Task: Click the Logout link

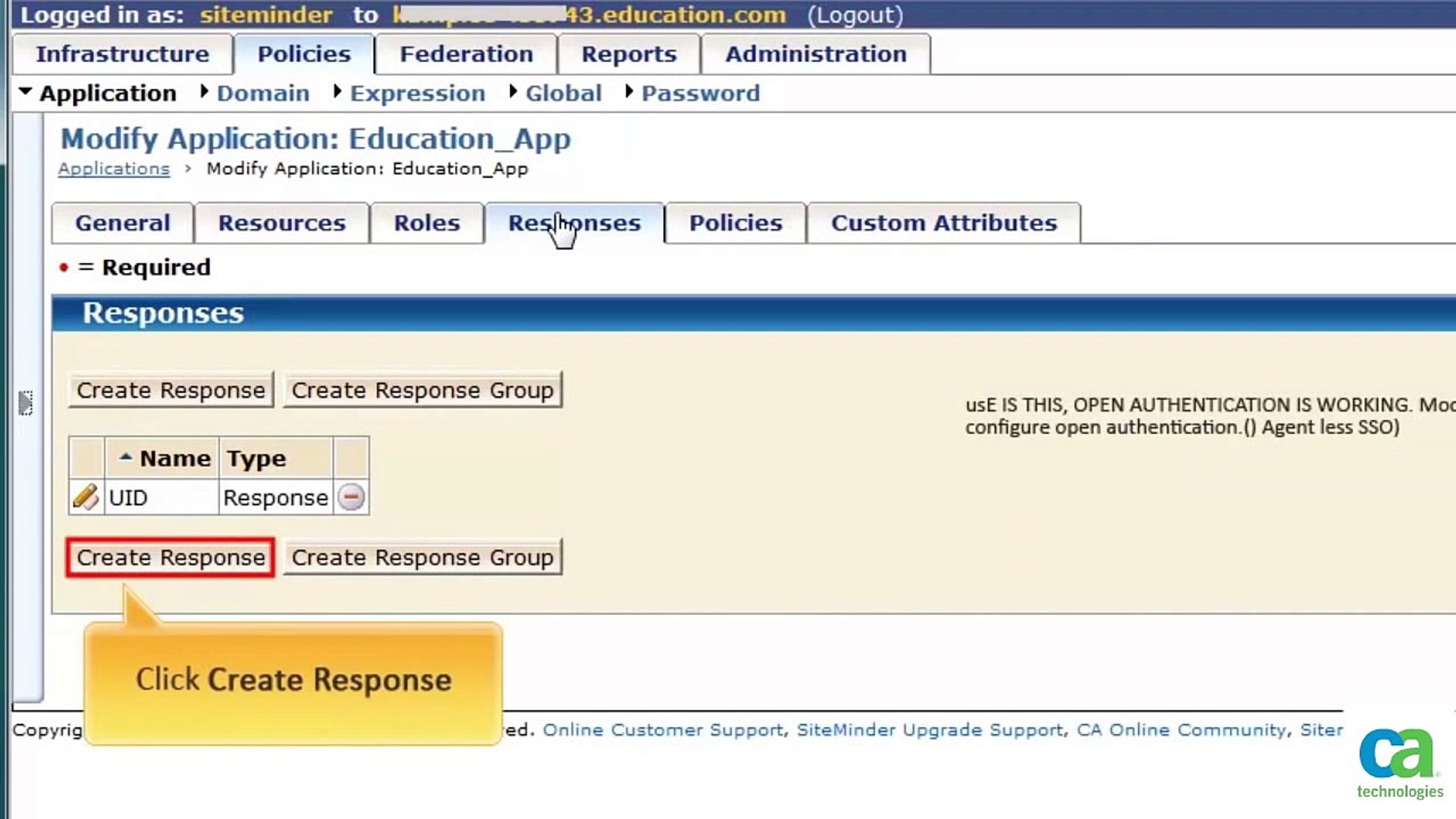Action: (855, 15)
